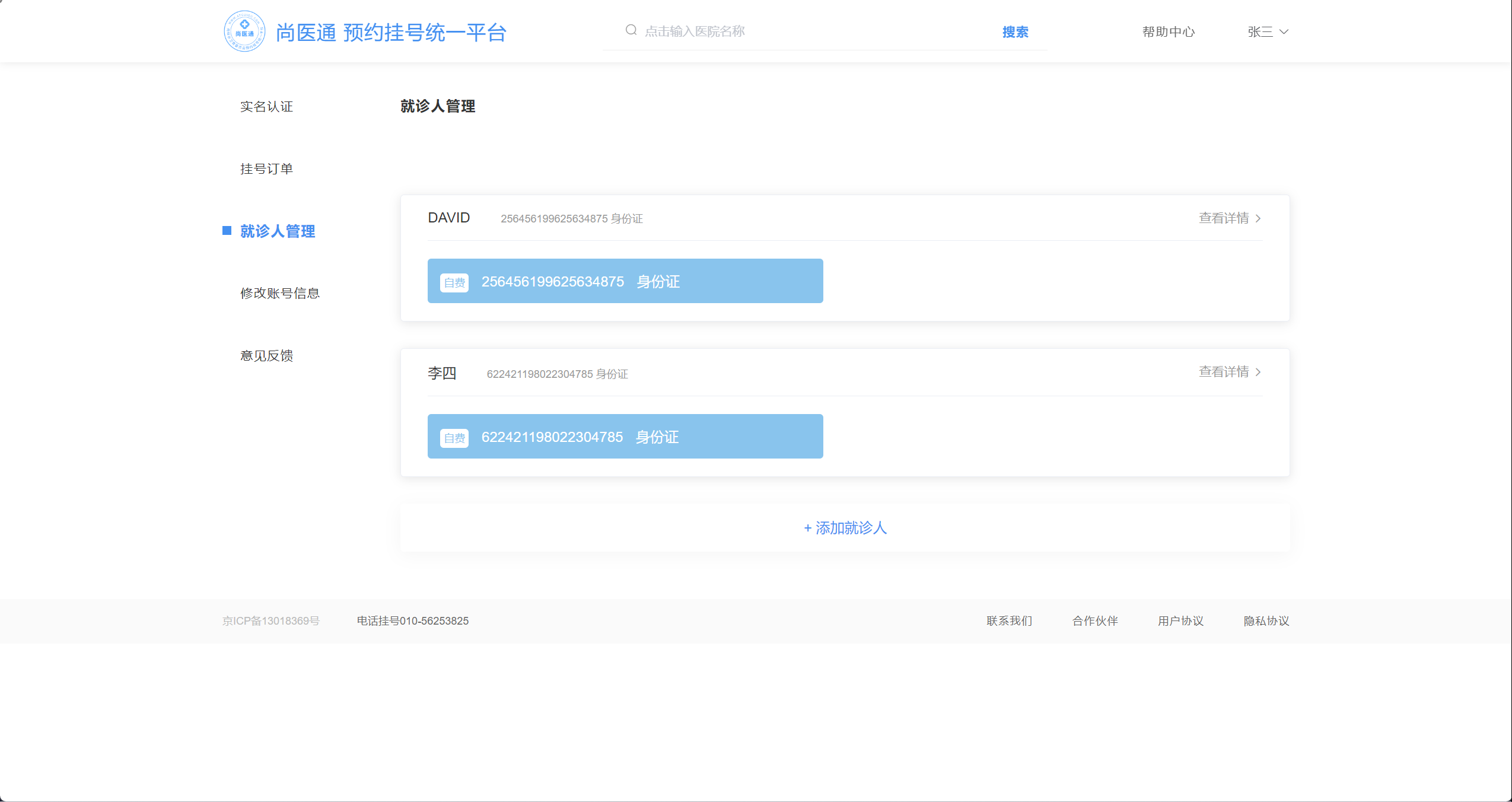
Task: Click 京ICP备13018369号 in footer
Action: point(271,621)
